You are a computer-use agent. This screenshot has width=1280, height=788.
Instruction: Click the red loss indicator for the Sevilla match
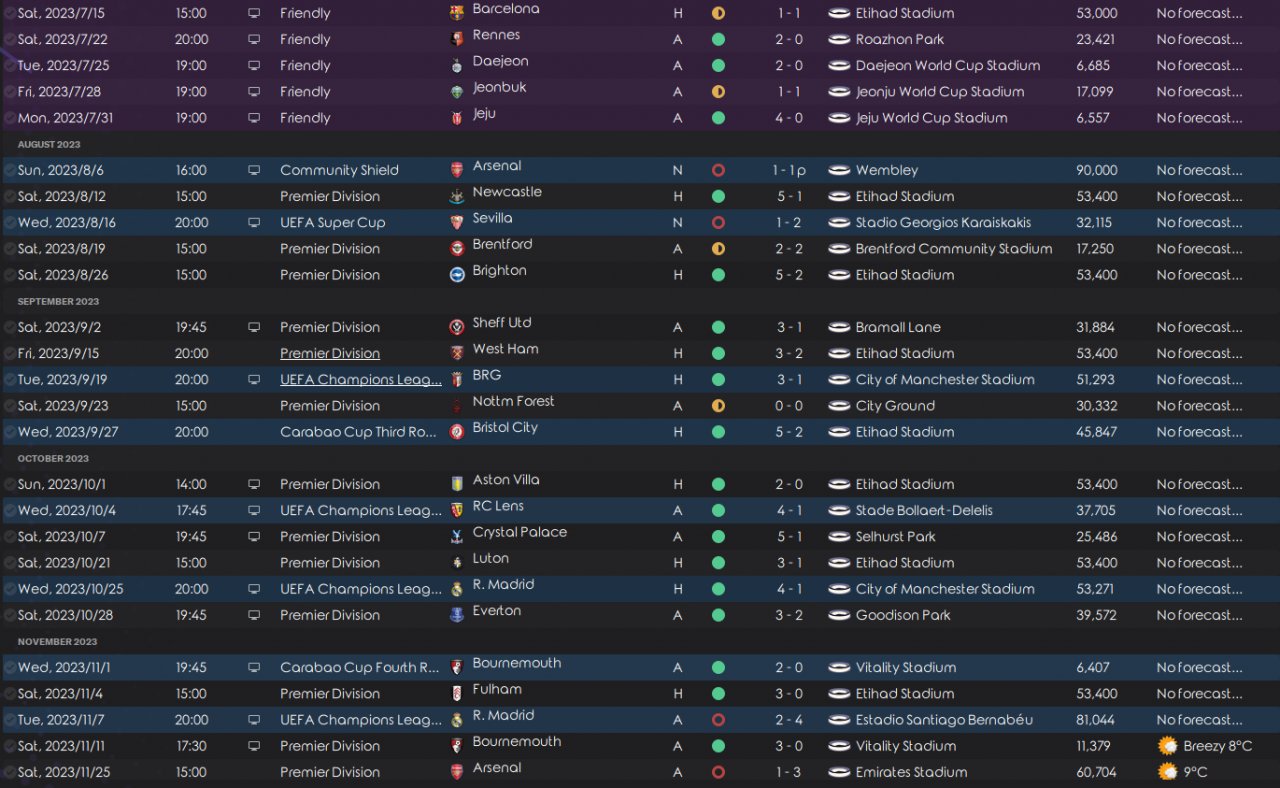click(718, 222)
